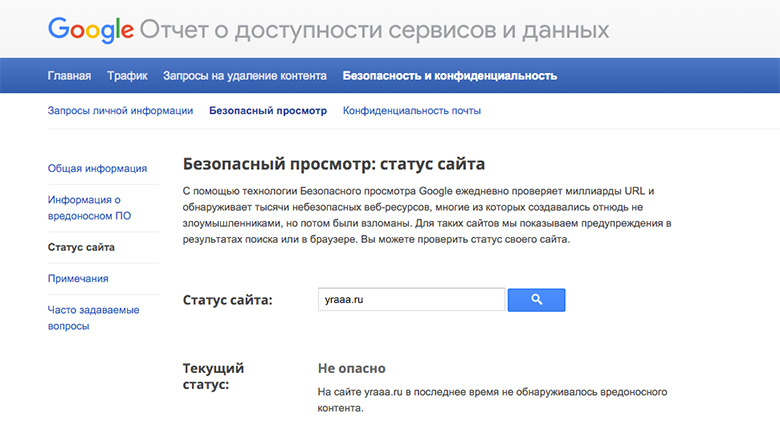
Task: Open Запросы личной информации sub-tab
Action: 120,110
